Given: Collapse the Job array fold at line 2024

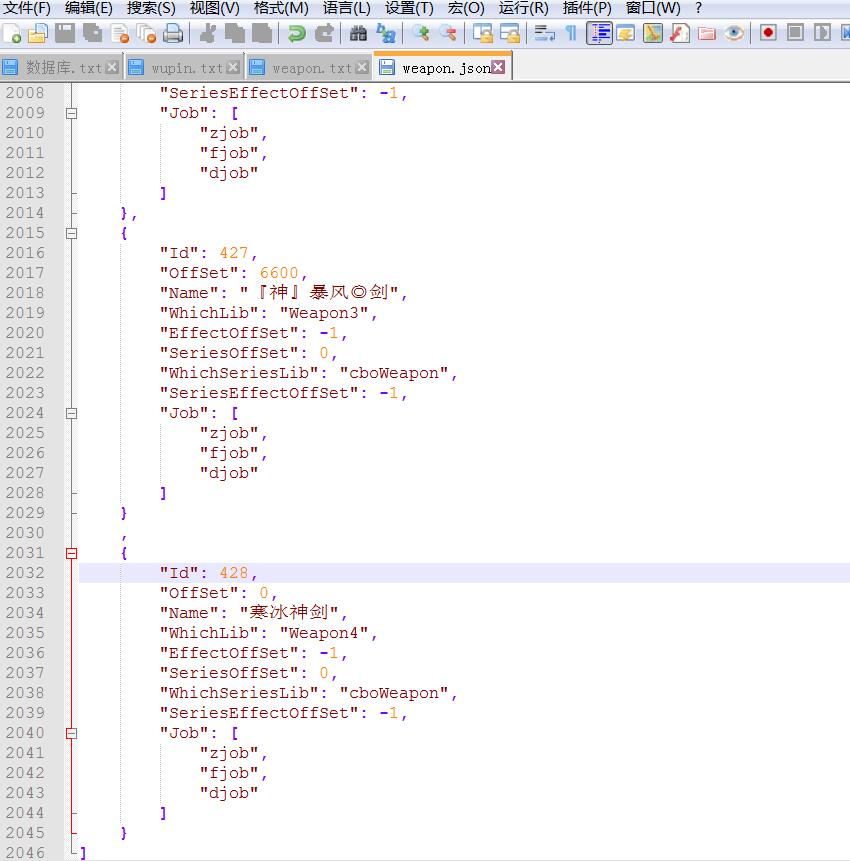Looking at the screenshot, I should [x=71, y=413].
